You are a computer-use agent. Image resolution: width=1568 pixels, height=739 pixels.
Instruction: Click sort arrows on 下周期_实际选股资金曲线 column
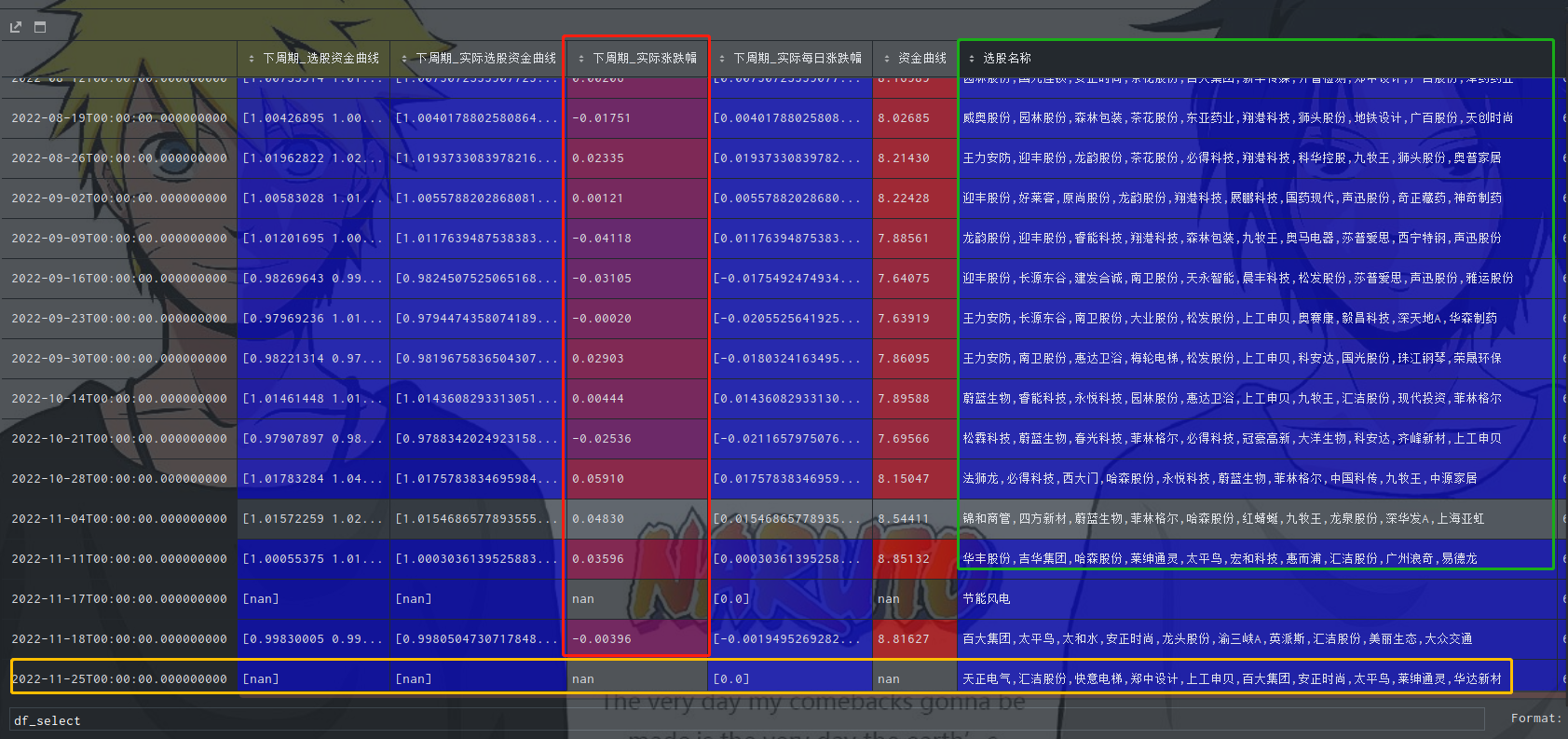pos(404,59)
